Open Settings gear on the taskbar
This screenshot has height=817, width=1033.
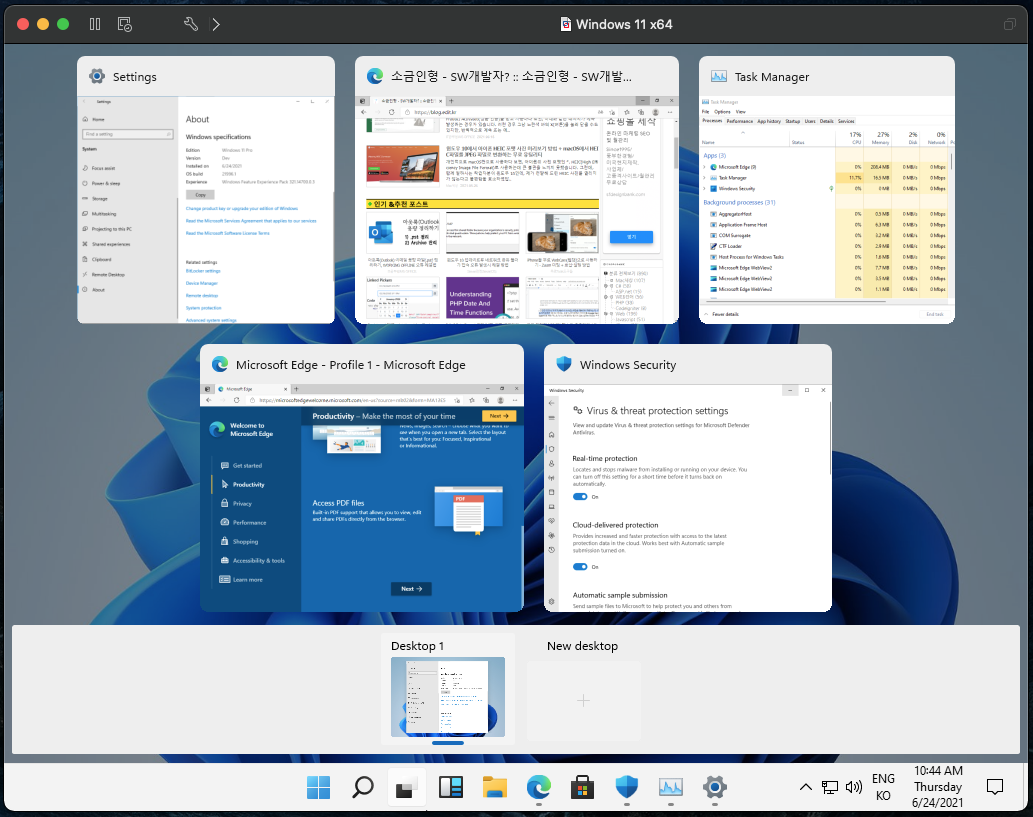(x=715, y=787)
